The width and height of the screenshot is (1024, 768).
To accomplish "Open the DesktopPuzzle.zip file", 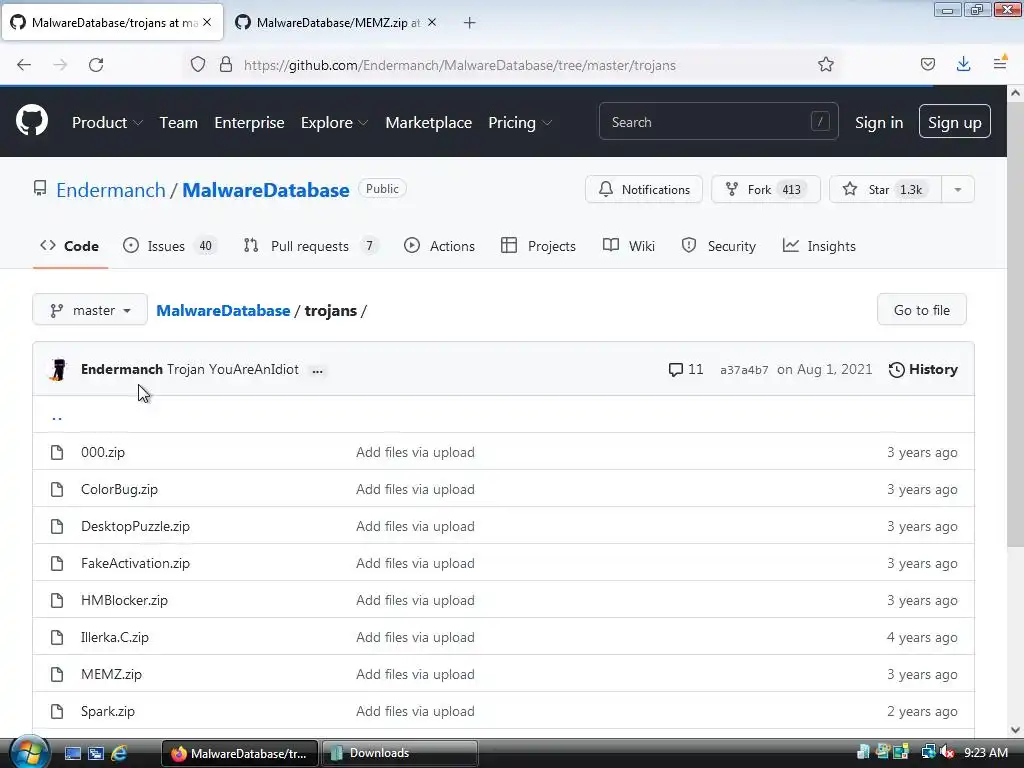I will click(135, 526).
